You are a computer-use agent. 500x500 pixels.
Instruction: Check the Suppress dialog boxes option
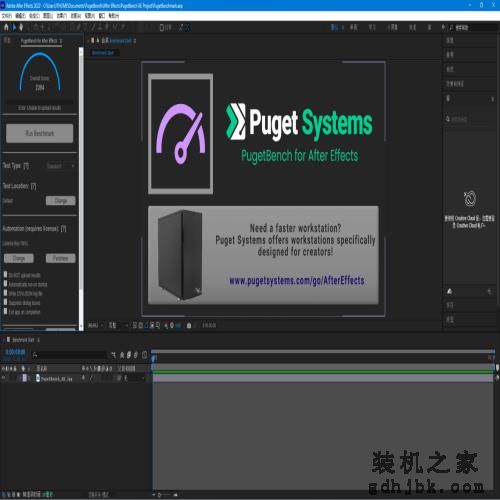click(x=5, y=302)
